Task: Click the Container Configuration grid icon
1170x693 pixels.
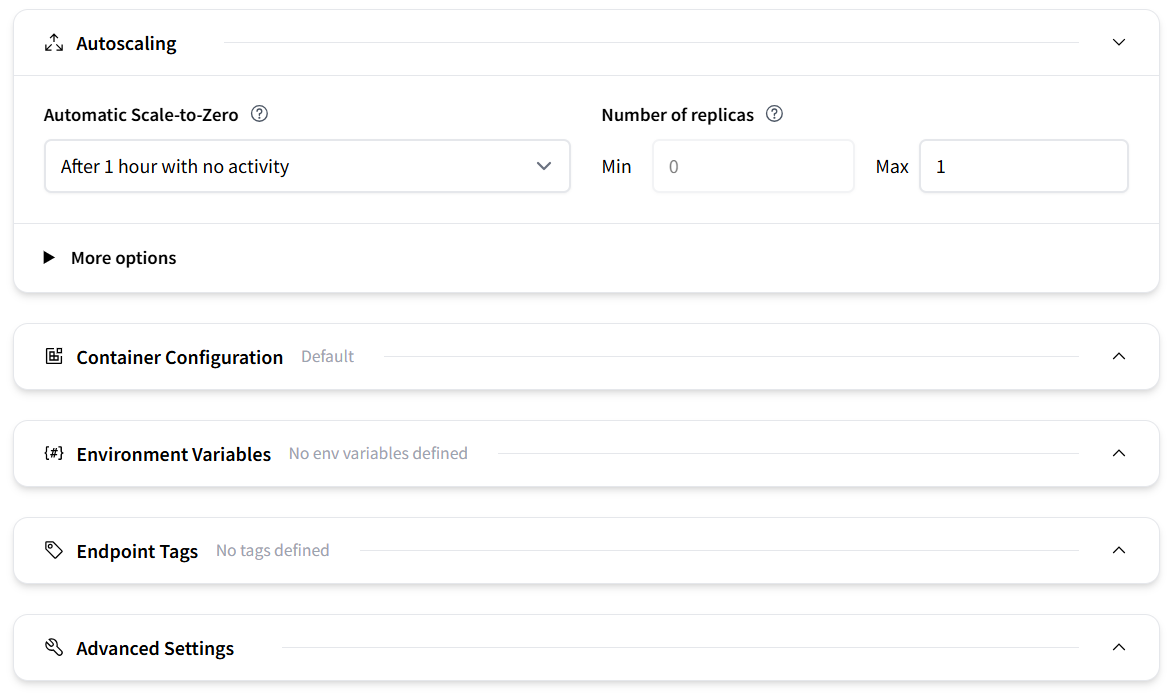Action: (x=54, y=356)
